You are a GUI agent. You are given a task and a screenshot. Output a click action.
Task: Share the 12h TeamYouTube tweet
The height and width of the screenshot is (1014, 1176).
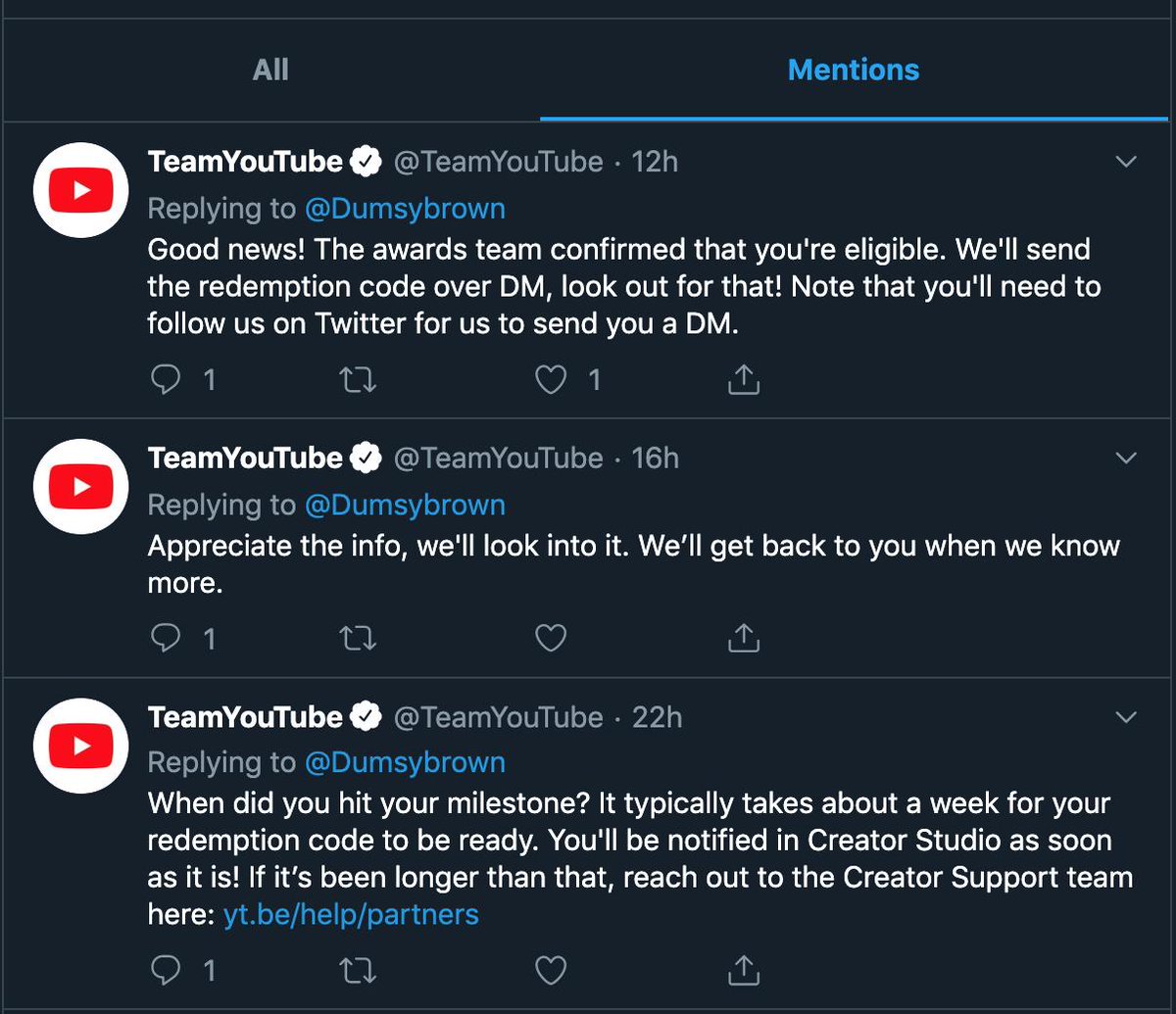click(744, 380)
